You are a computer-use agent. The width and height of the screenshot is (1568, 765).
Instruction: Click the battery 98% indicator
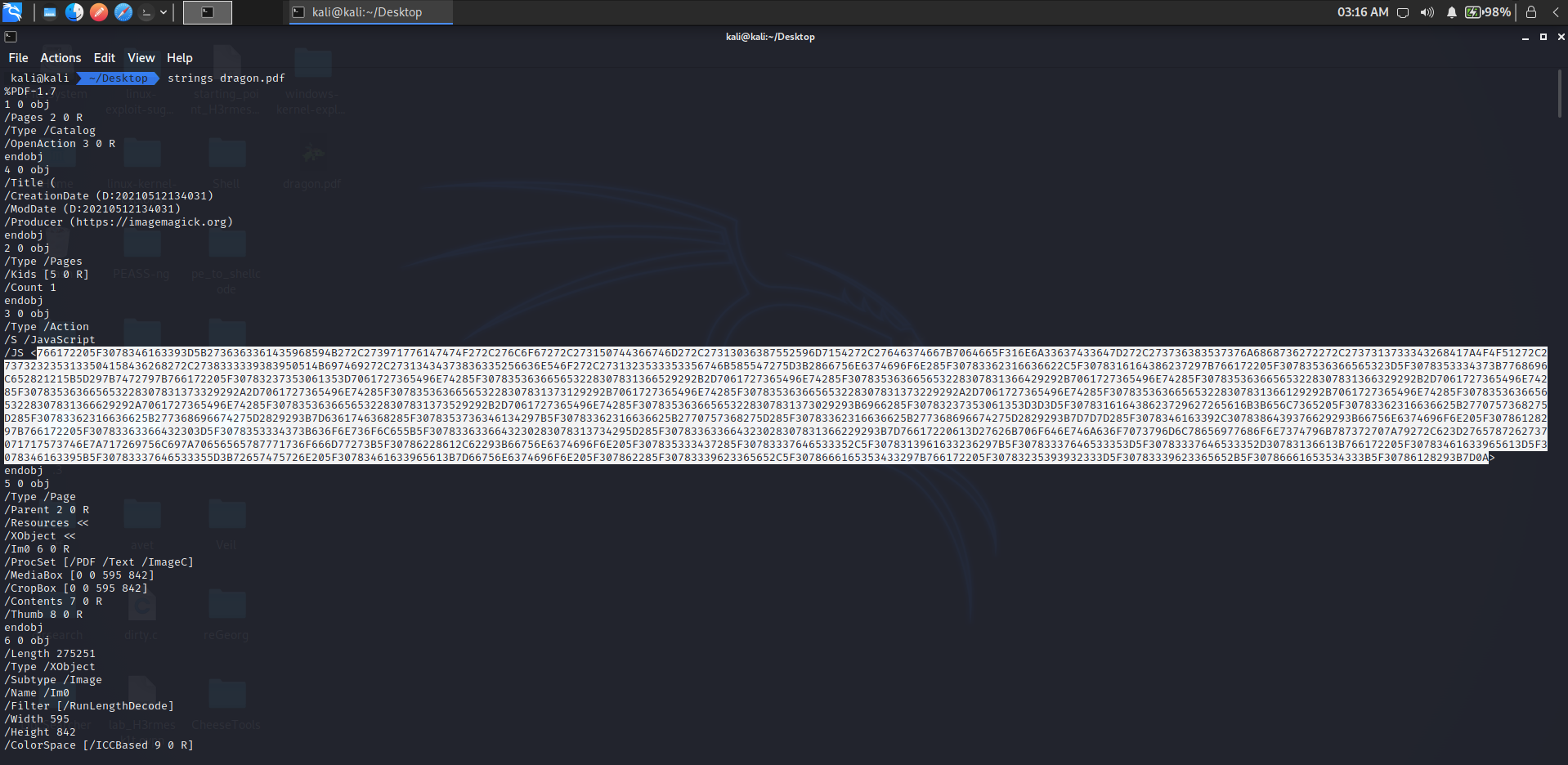(1488, 12)
